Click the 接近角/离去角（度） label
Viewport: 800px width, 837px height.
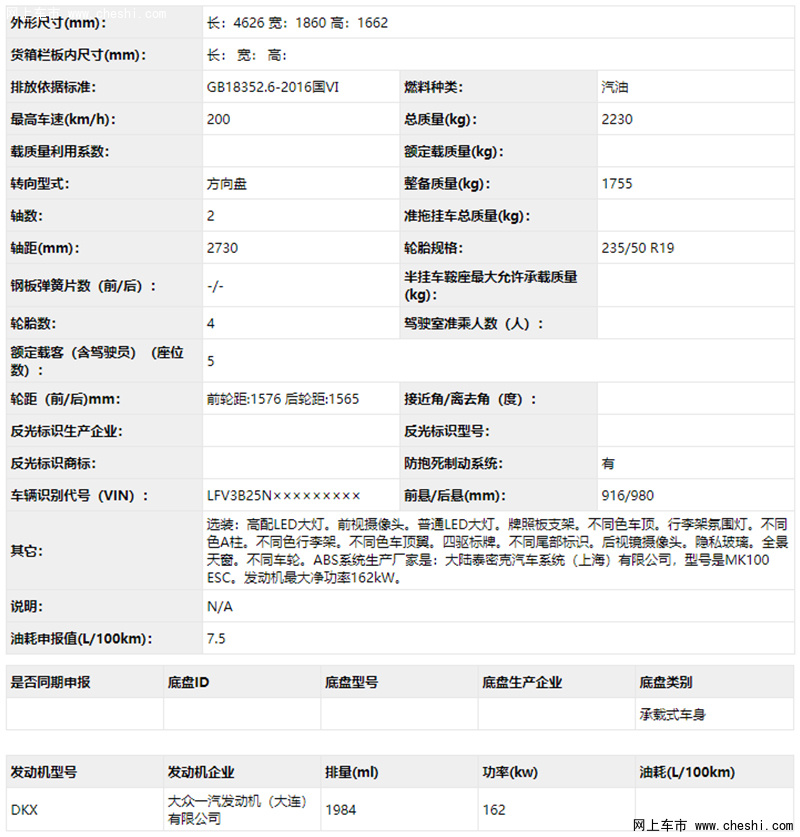coord(470,399)
